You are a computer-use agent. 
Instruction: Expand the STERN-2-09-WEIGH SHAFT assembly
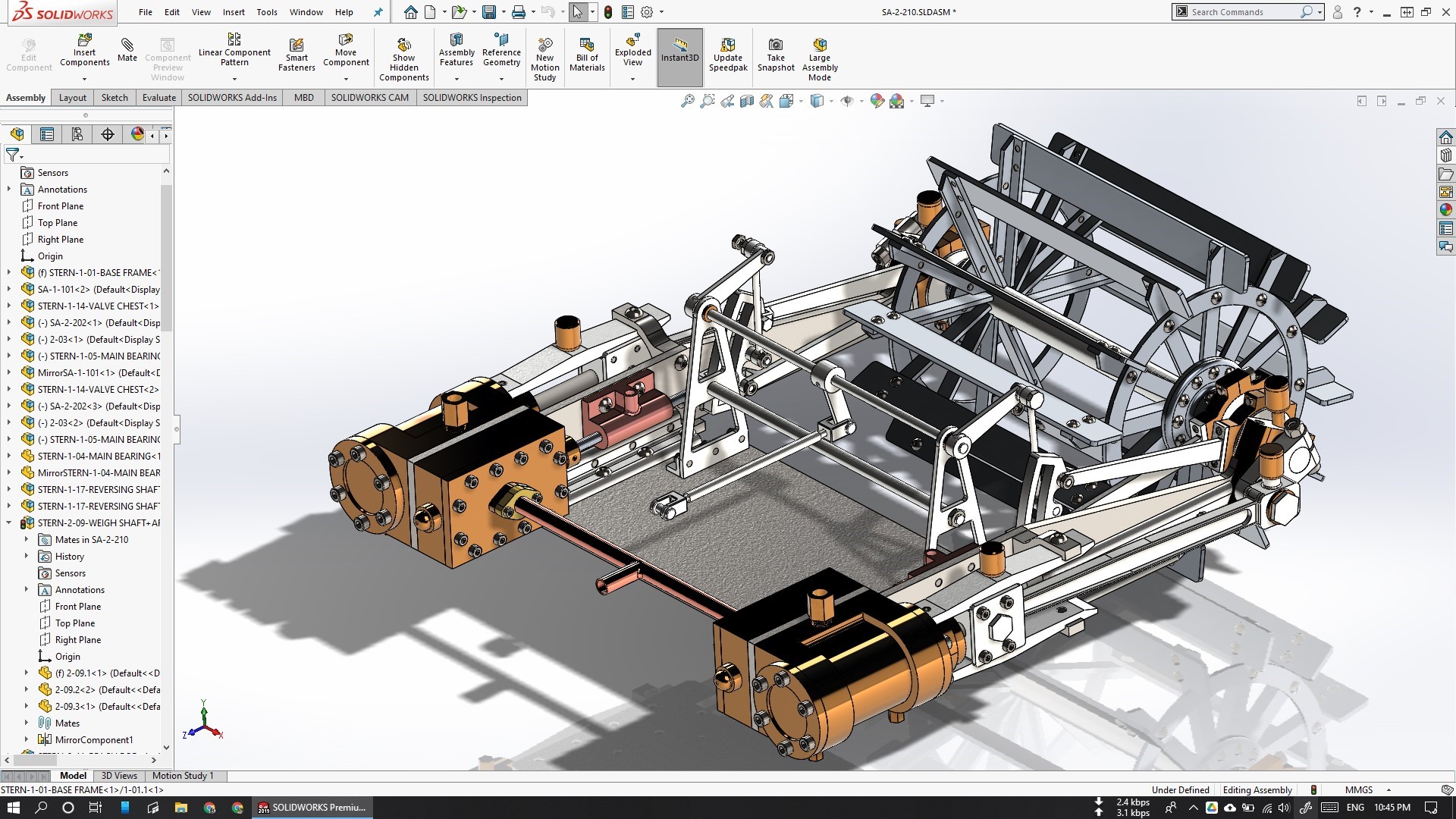pyautogui.click(x=8, y=522)
